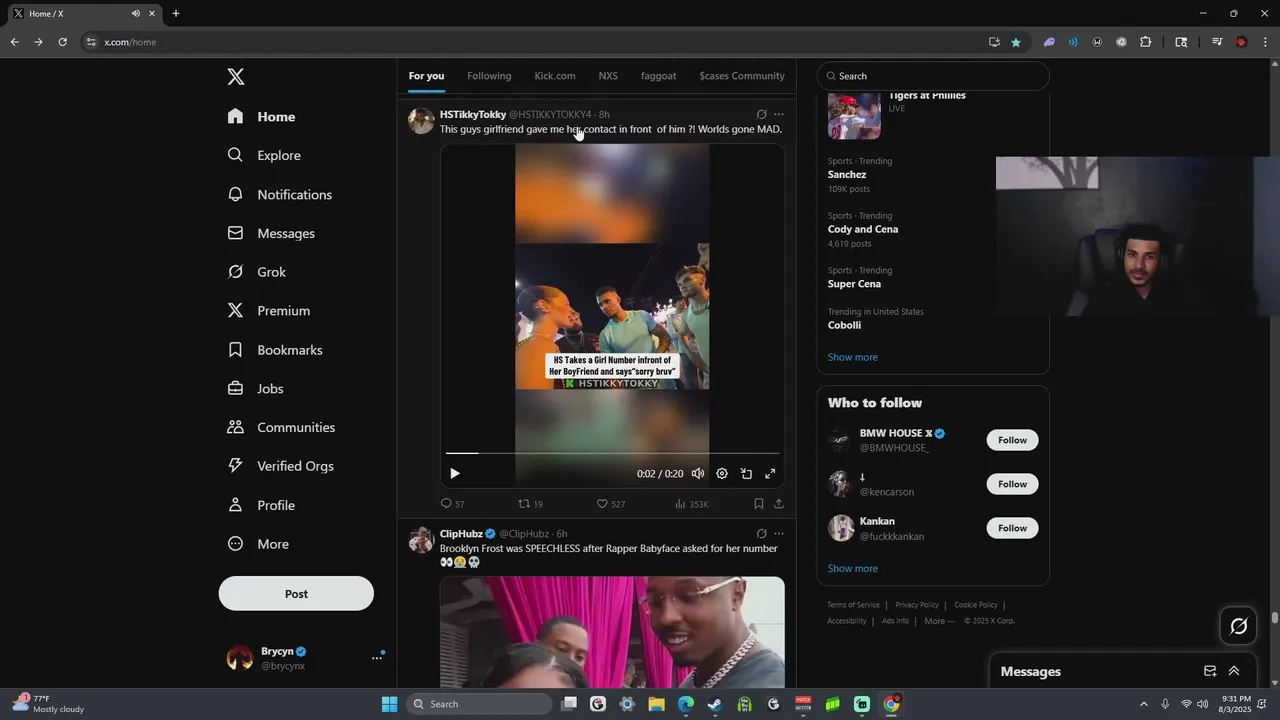The height and width of the screenshot is (720, 1280).
Task: Open Profile in the sidebar
Action: point(261,505)
